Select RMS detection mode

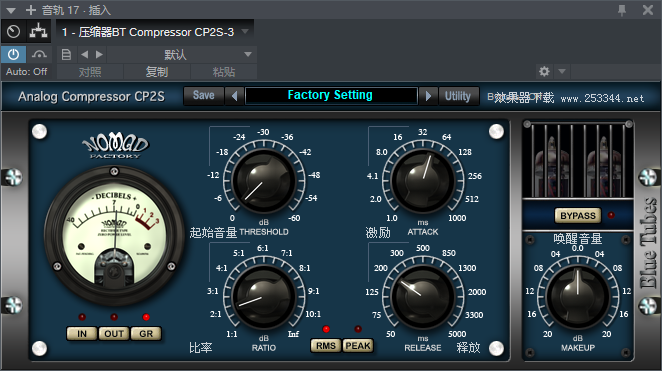[326, 346]
